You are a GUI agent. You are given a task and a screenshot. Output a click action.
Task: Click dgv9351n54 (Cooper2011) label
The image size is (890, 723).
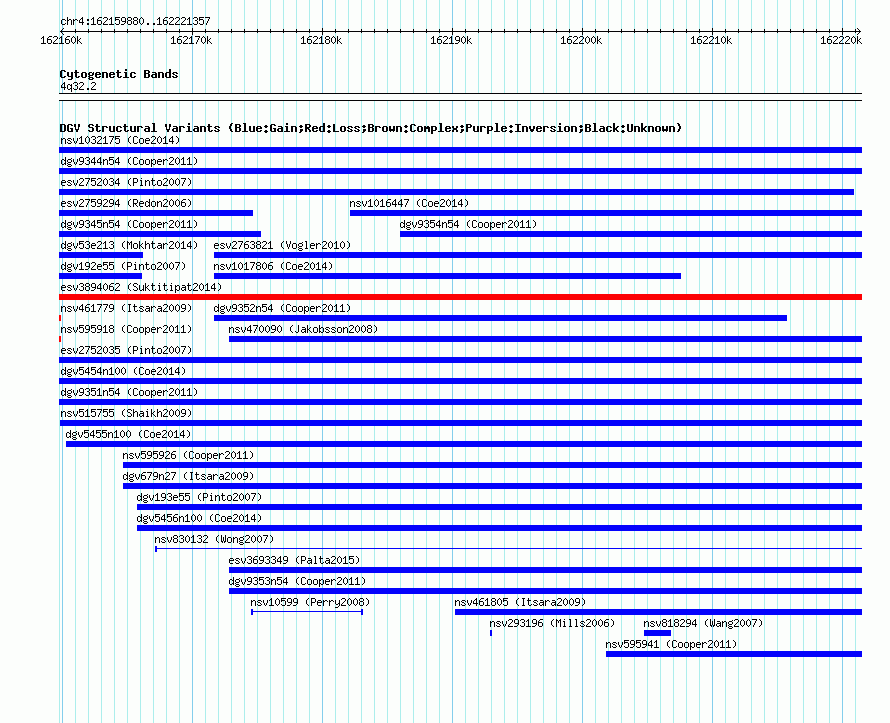pyautogui.click(x=129, y=392)
